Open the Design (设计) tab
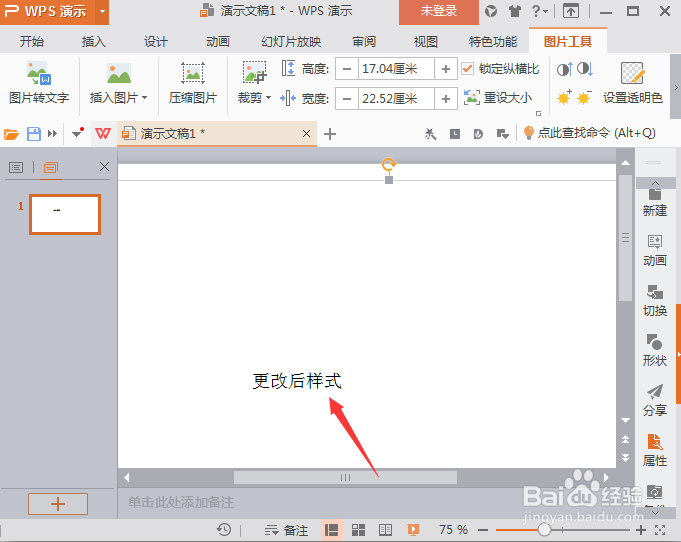 point(155,42)
